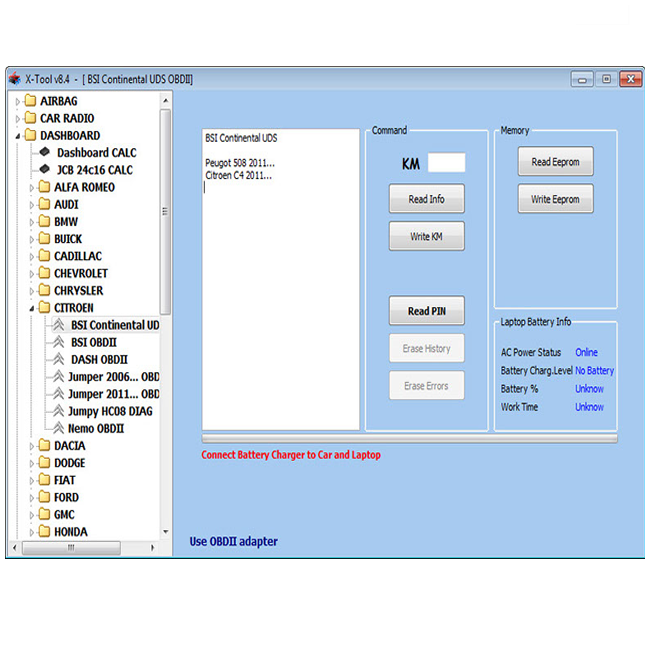Viewport: 650px width, 650px height.
Task: Click the horizontal scrollbar thumb of tree
Action: coord(71,548)
